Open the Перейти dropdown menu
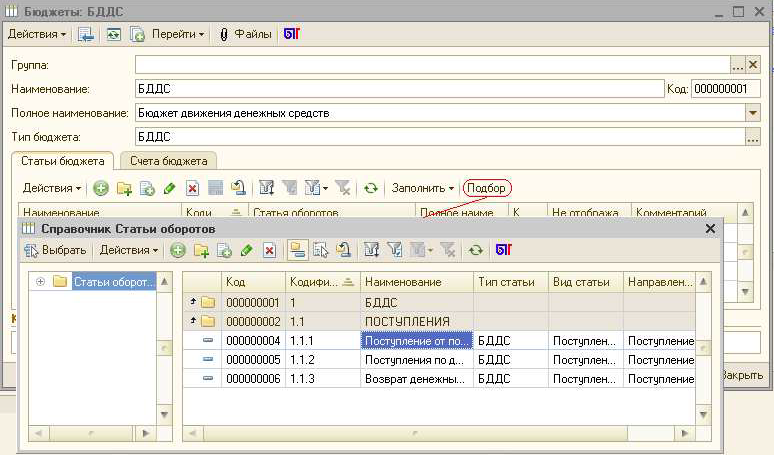 pos(178,34)
